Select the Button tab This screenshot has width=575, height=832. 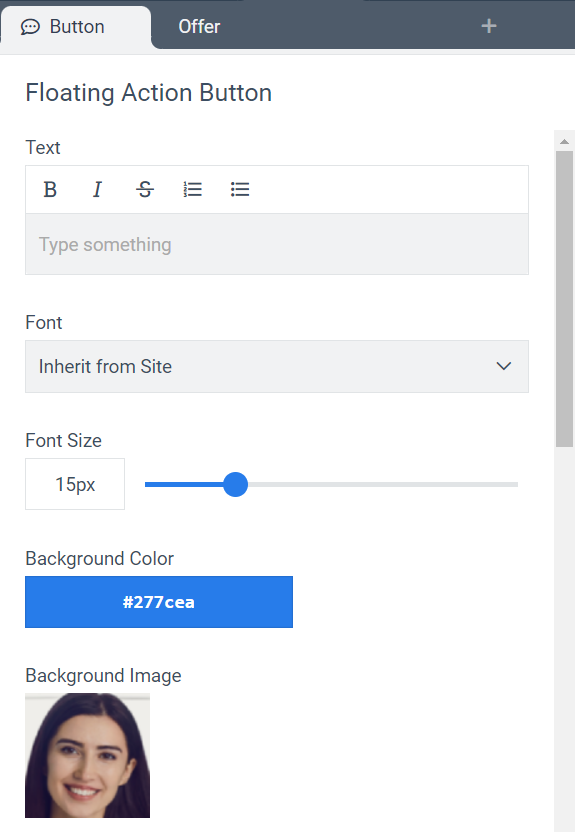[76, 27]
